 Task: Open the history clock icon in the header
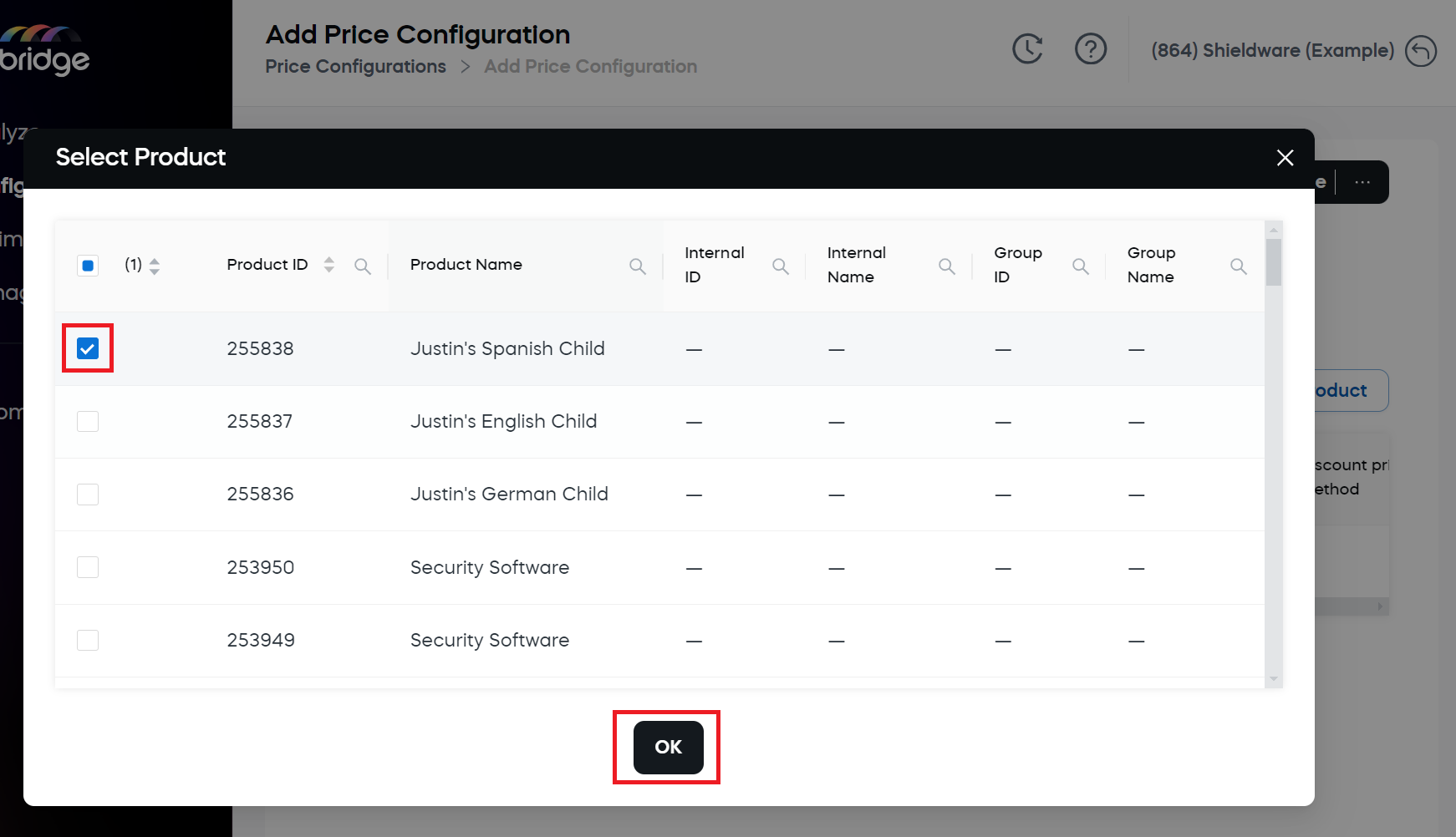1027,49
